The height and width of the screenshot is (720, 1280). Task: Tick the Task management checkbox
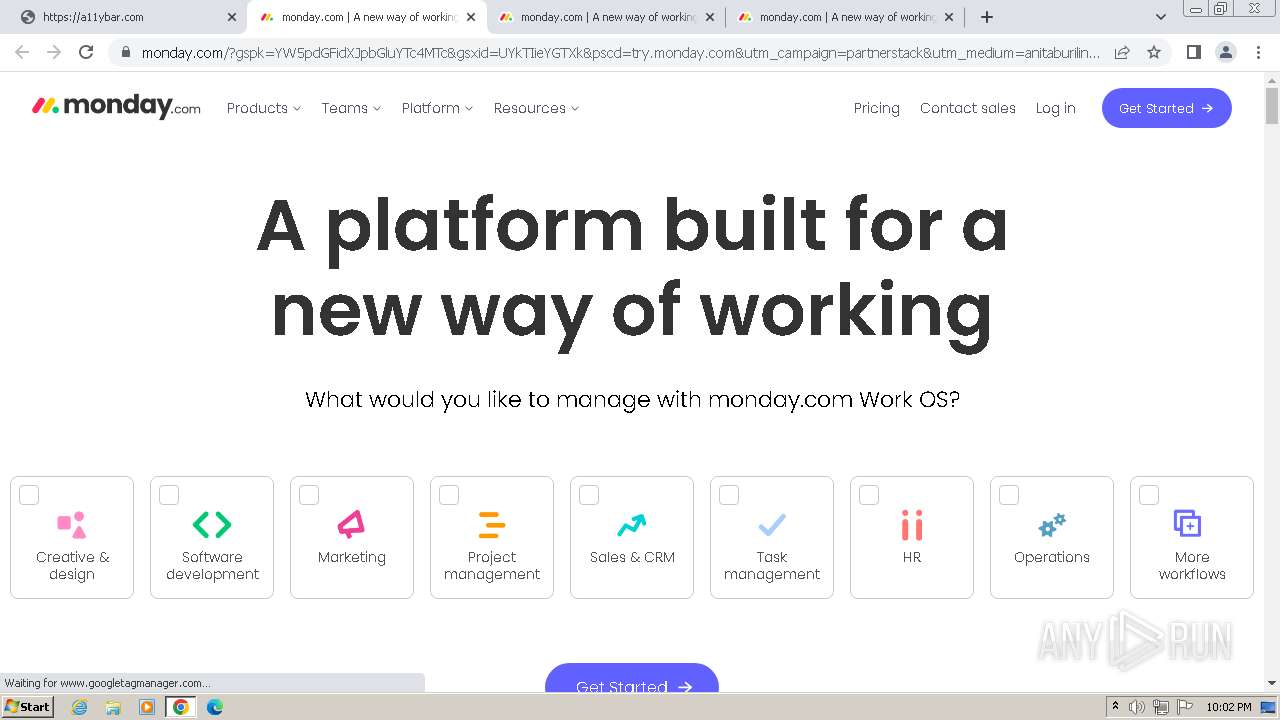pos(729,495)
